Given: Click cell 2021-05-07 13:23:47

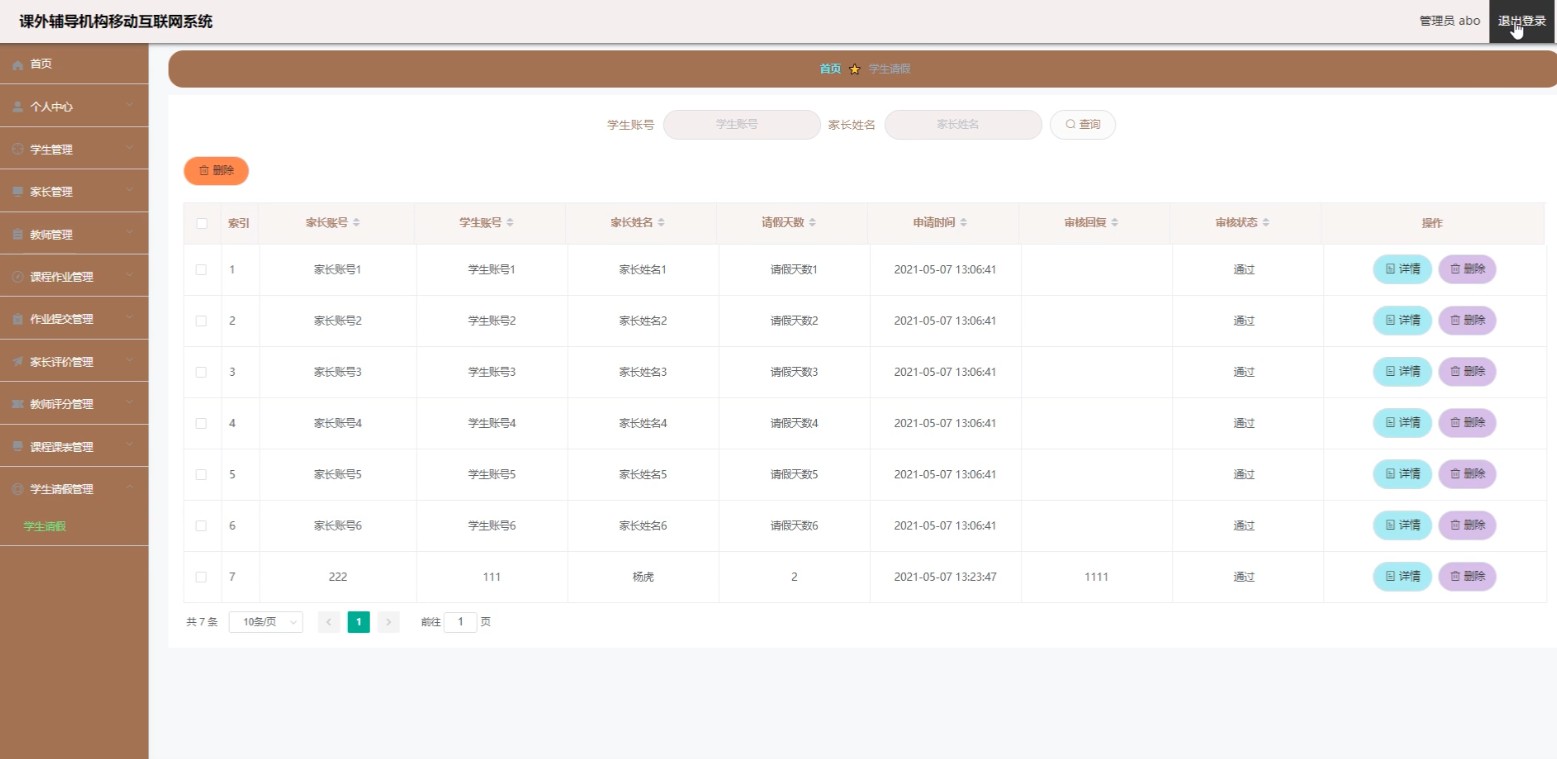Looking at the screenshot, I should (945, 577).
